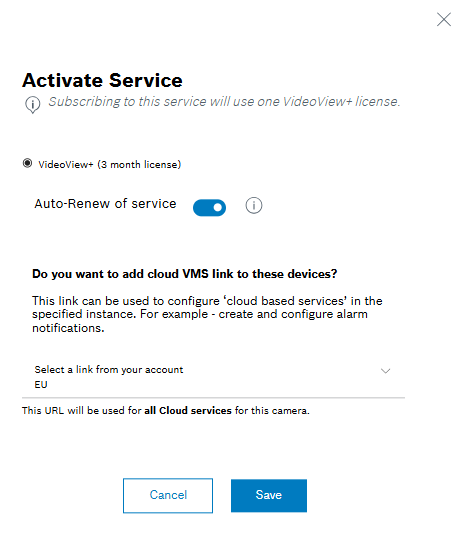The height and width of the screenshot is (544, 459).
Task: Click the 'VideoView+ (3 month license)' label
Action: click(x=110, y=164)
